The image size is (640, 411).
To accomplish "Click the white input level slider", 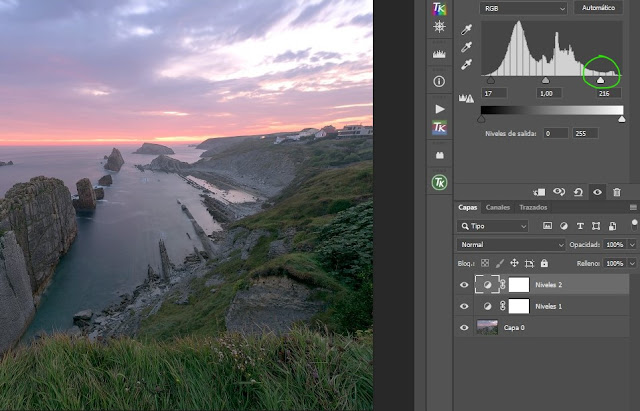I will pos(600,80).
